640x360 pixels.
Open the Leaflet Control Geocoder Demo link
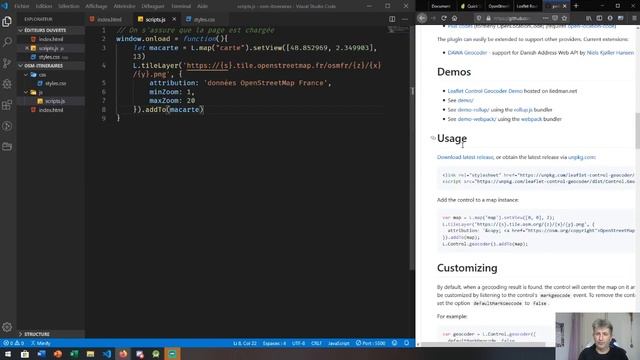coord(485,91)
